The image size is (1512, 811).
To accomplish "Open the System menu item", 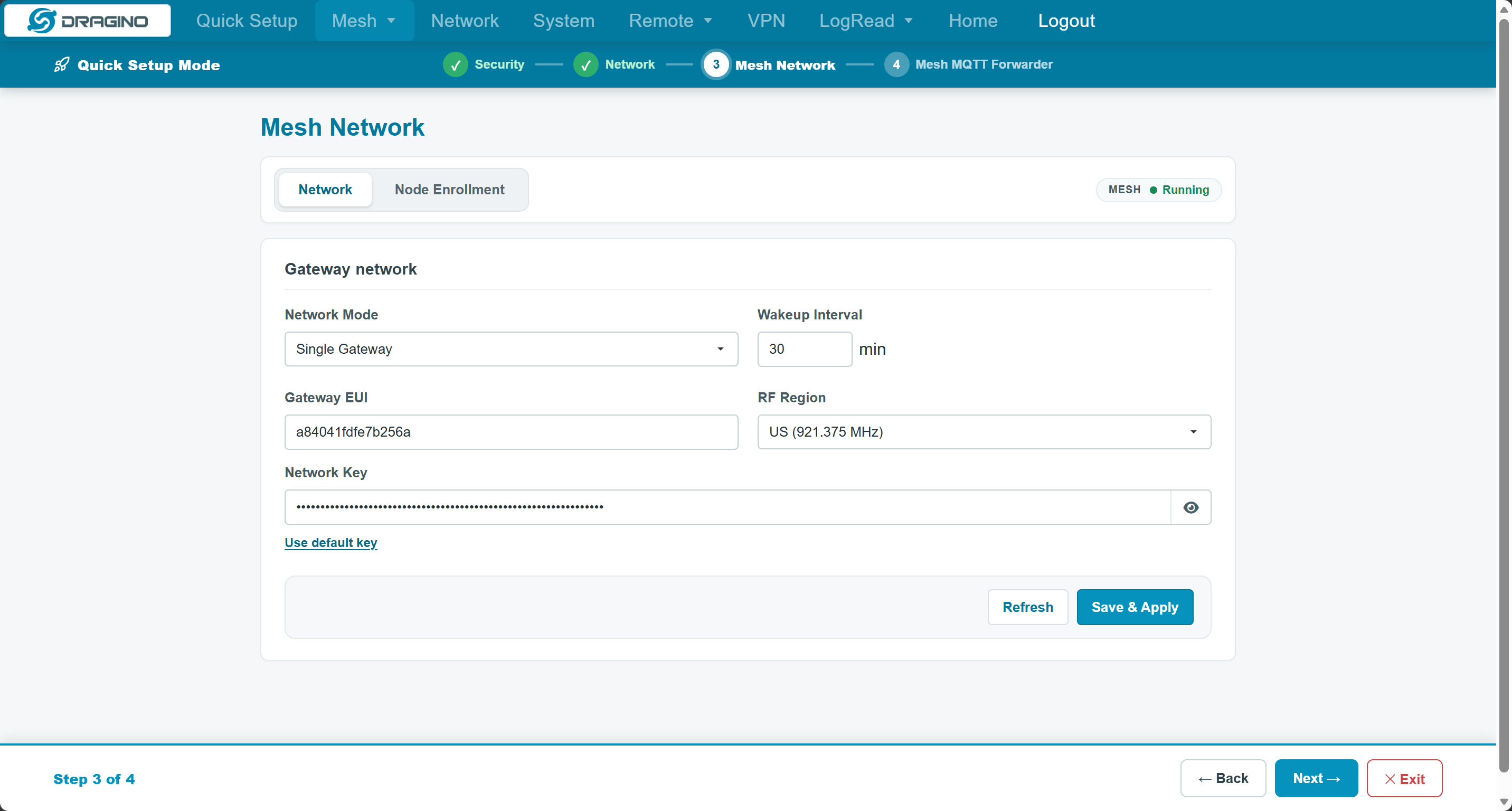I will (x=563, y=21).
